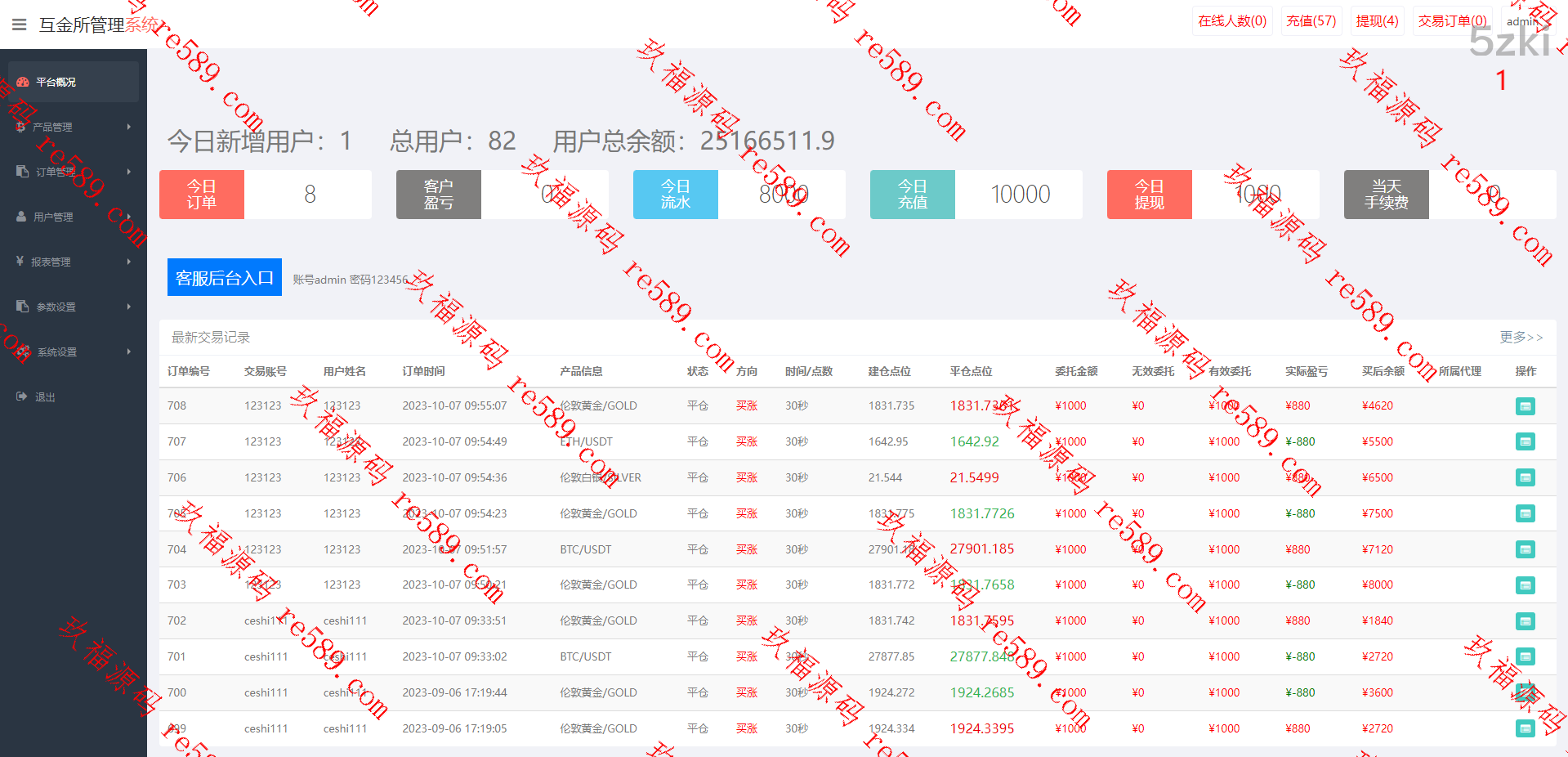Screen dimensions: 1568x757
Task: Open the 参数设置 menu
Action: click(56, 307)
